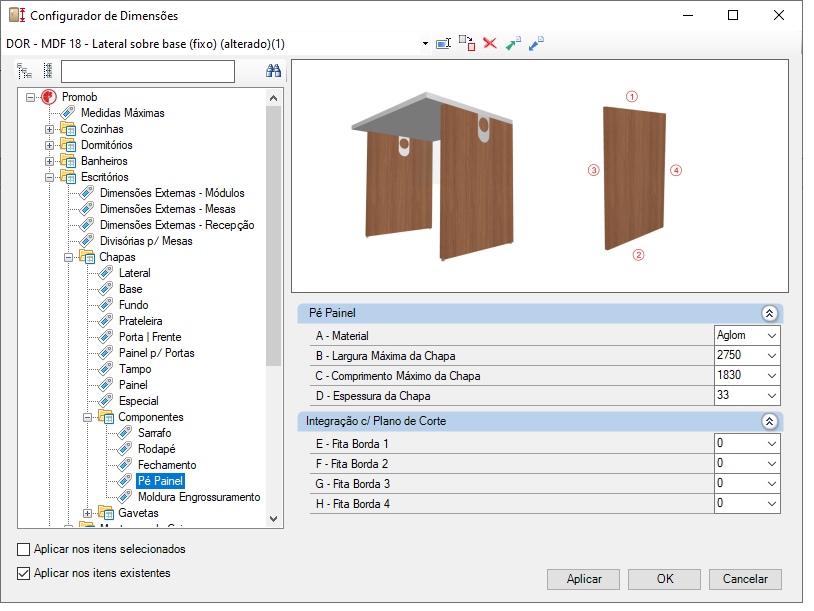Select the Moldura Engrossuramento tree item
Viewport: 814px width, 611px height.
coord(199,497)
